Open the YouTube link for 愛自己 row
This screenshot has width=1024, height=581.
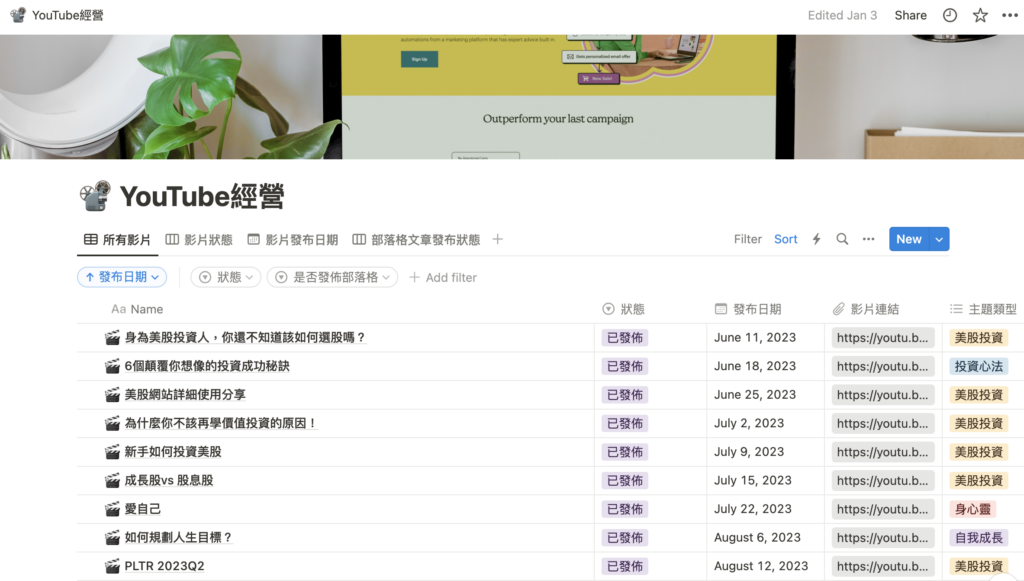click(883, 509)
